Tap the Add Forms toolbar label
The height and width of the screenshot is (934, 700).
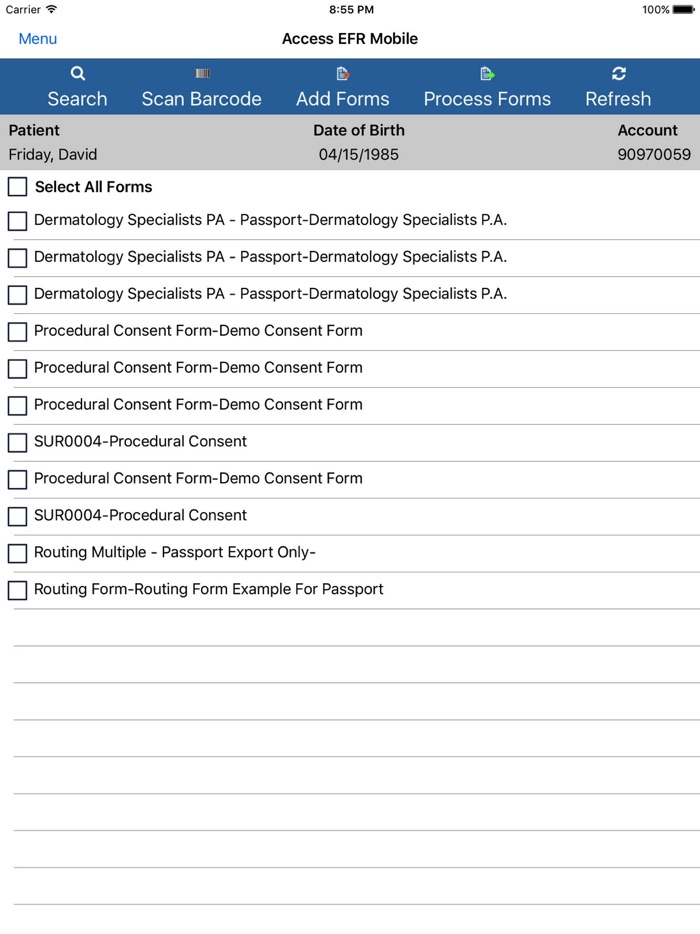pyautogui.click(x=342, y=99)
